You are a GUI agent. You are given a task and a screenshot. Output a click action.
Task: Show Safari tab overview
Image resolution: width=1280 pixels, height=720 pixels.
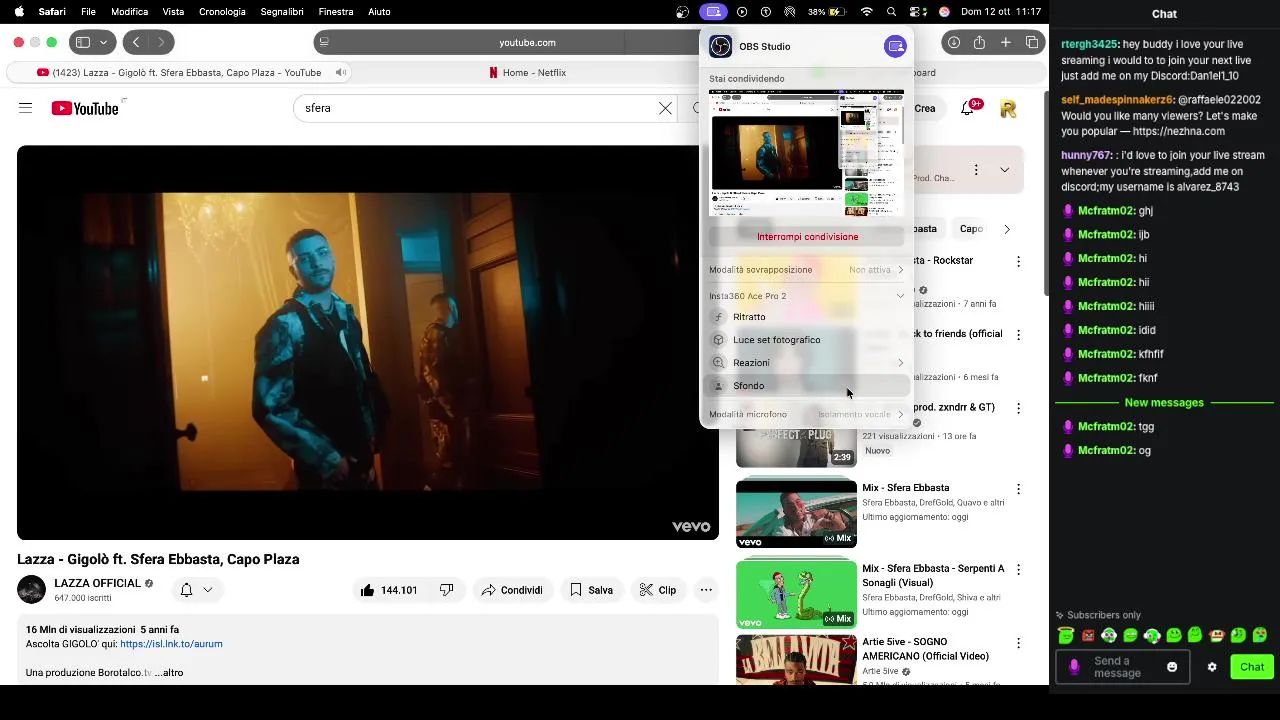pyautogui.click(x=1032, y=42)
